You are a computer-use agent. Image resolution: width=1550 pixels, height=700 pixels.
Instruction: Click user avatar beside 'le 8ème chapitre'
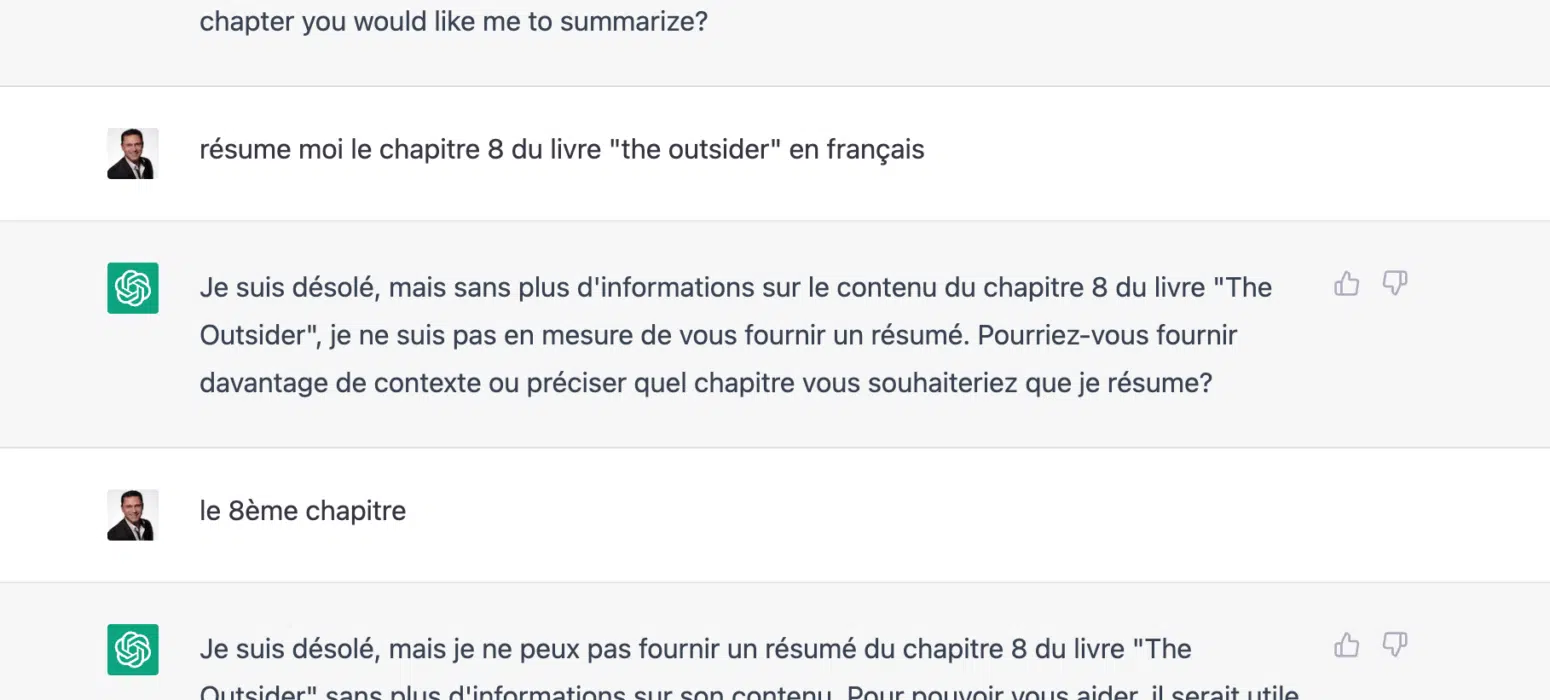coord(133,515)
